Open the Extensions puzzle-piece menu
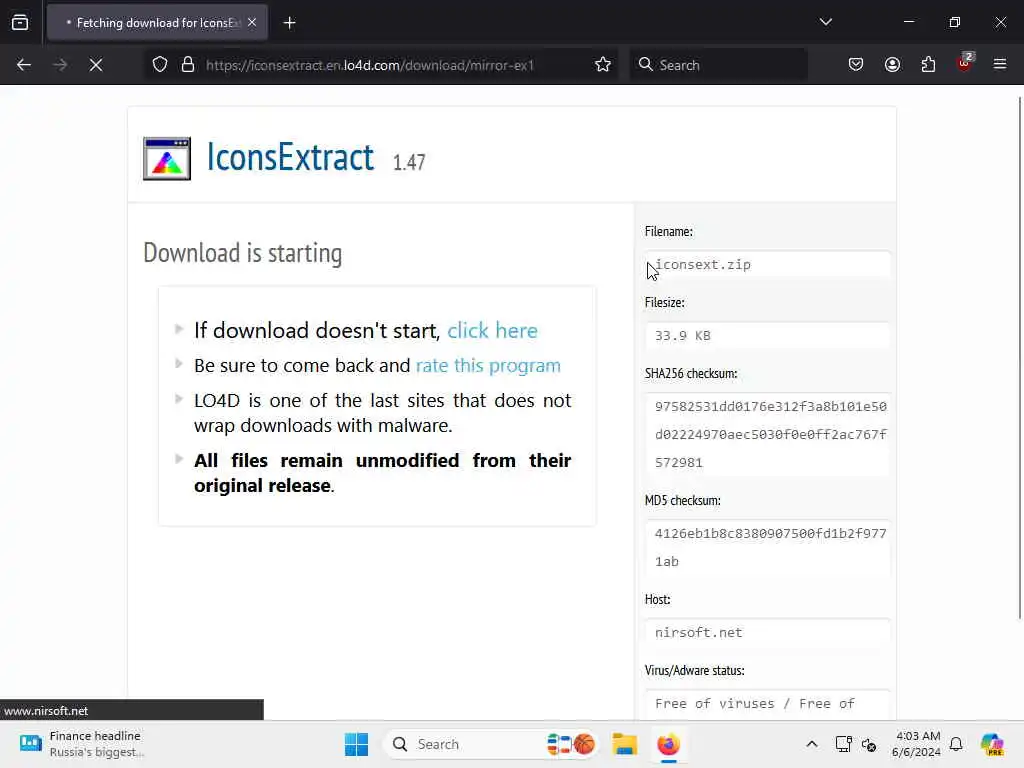Image resolution: width=1024 pixels, height=768 pixels. (928, 65)
